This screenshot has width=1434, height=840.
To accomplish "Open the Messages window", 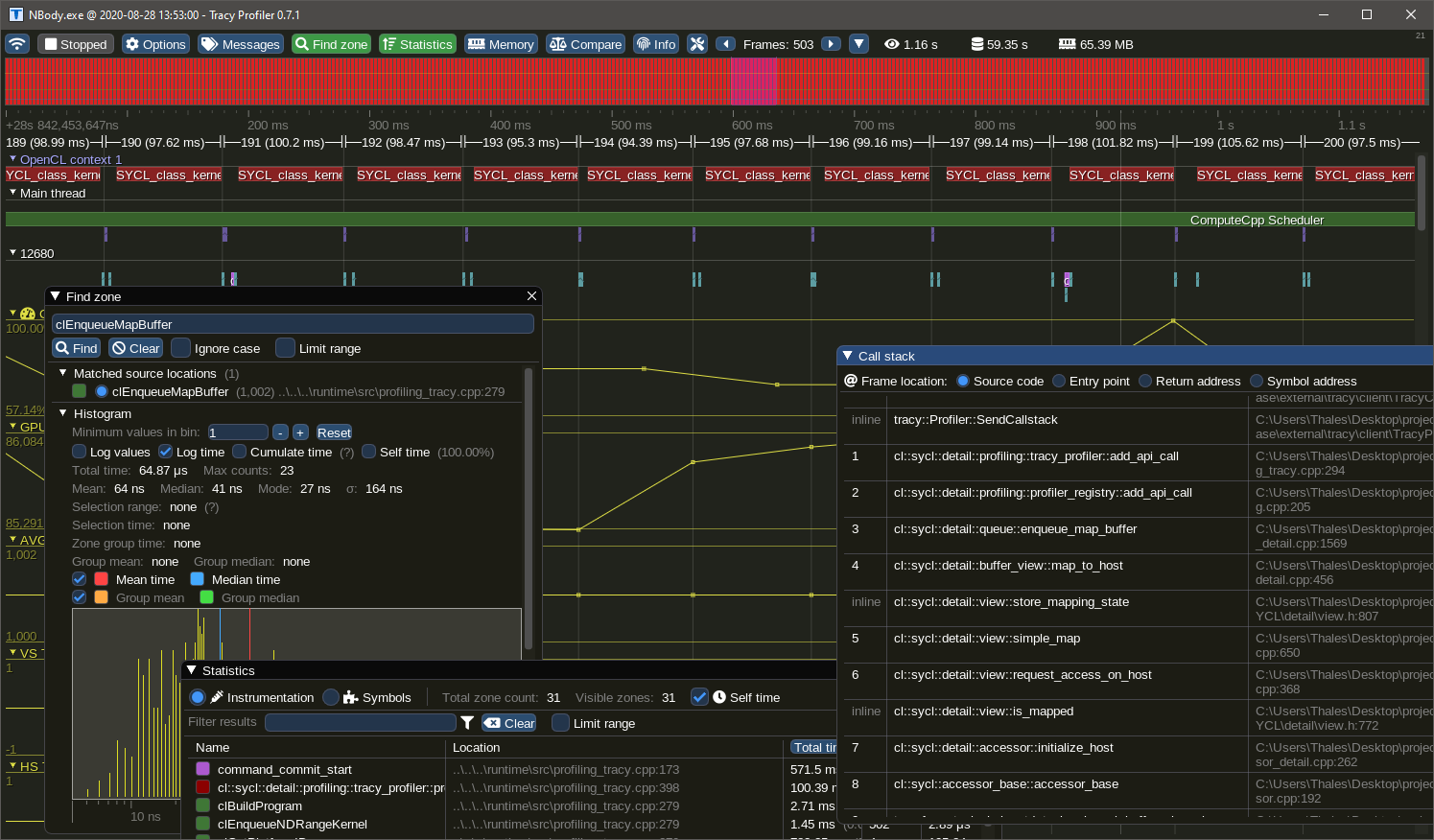I will tap(238, 43).
